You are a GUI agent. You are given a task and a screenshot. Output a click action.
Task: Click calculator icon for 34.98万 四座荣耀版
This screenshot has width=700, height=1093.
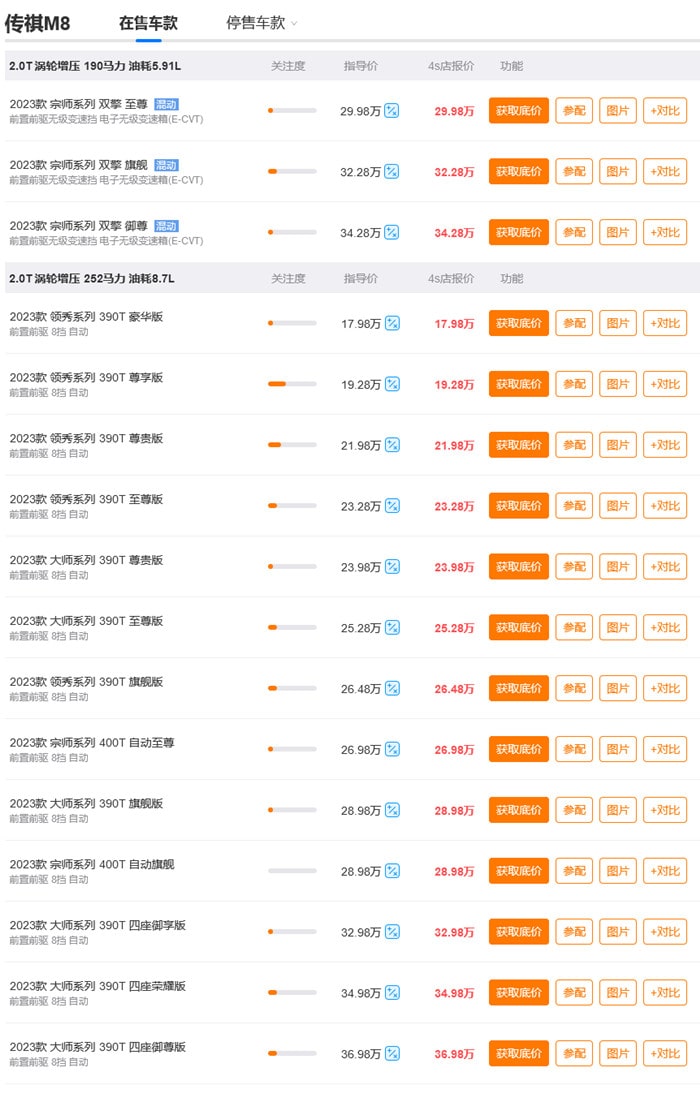point(393,993)
